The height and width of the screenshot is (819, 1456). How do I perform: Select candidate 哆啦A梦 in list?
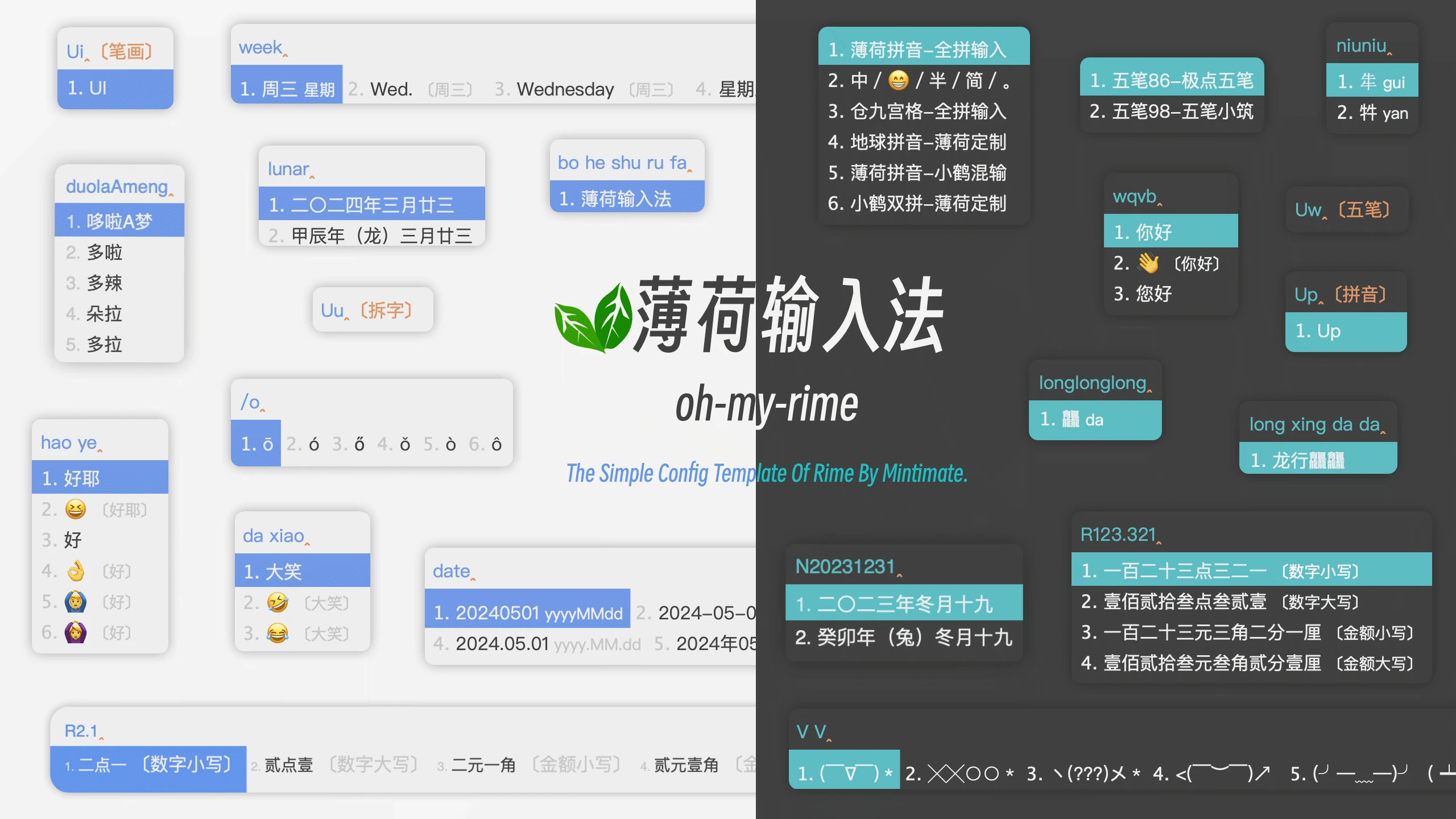coord(119,221)
